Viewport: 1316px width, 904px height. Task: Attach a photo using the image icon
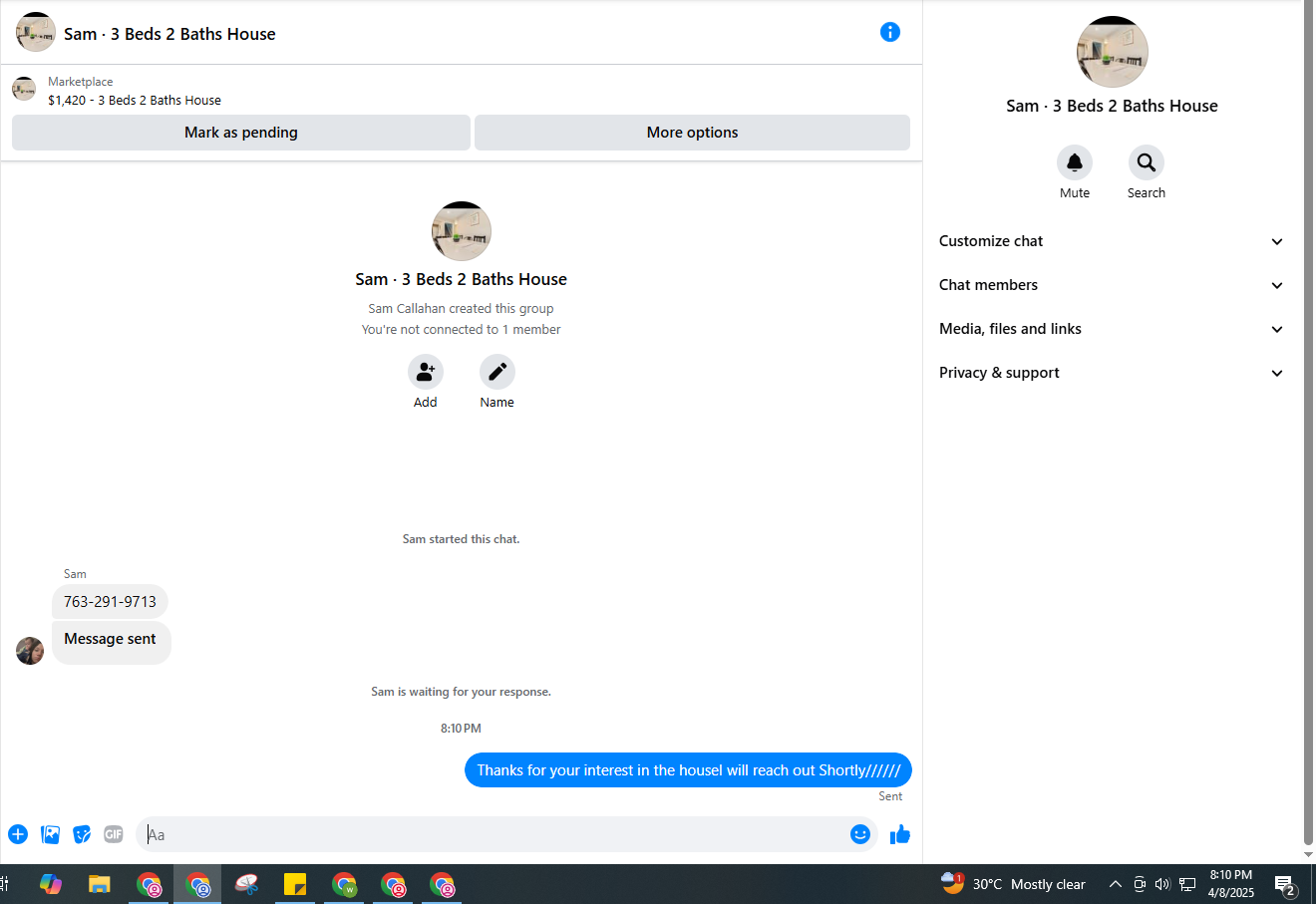click(x=50, y=834)
